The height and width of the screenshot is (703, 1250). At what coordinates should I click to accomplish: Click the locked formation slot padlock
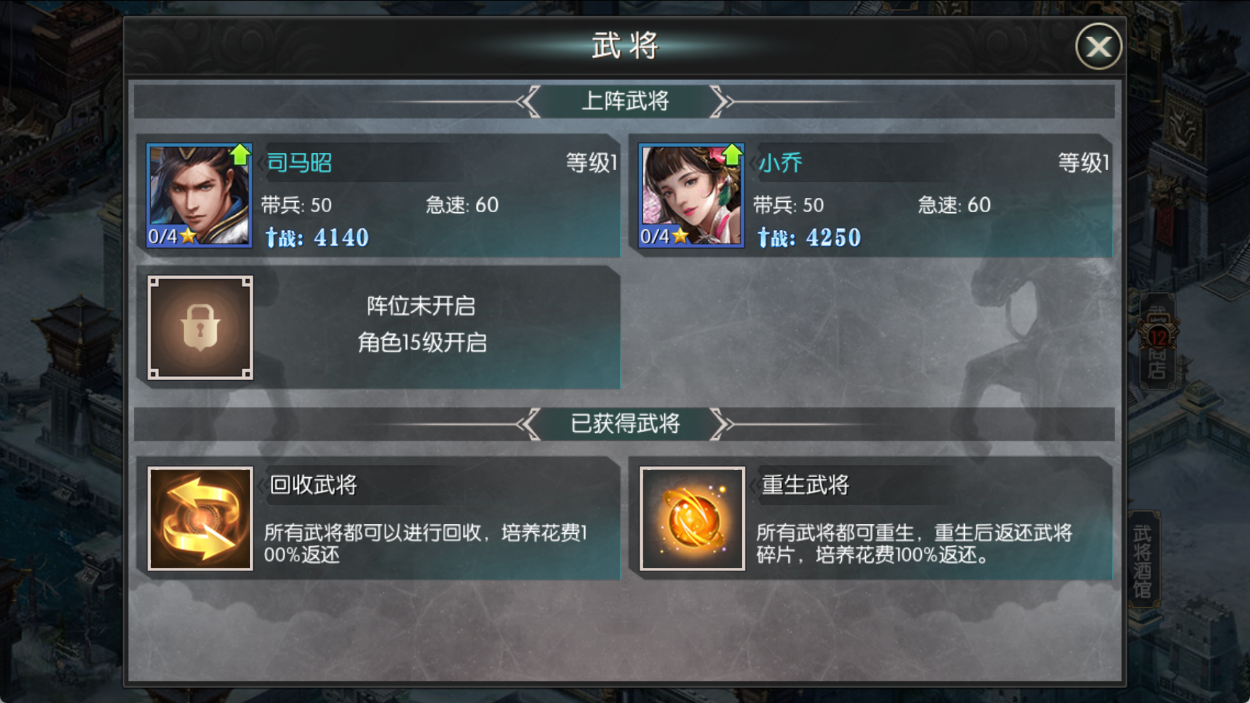200,327
